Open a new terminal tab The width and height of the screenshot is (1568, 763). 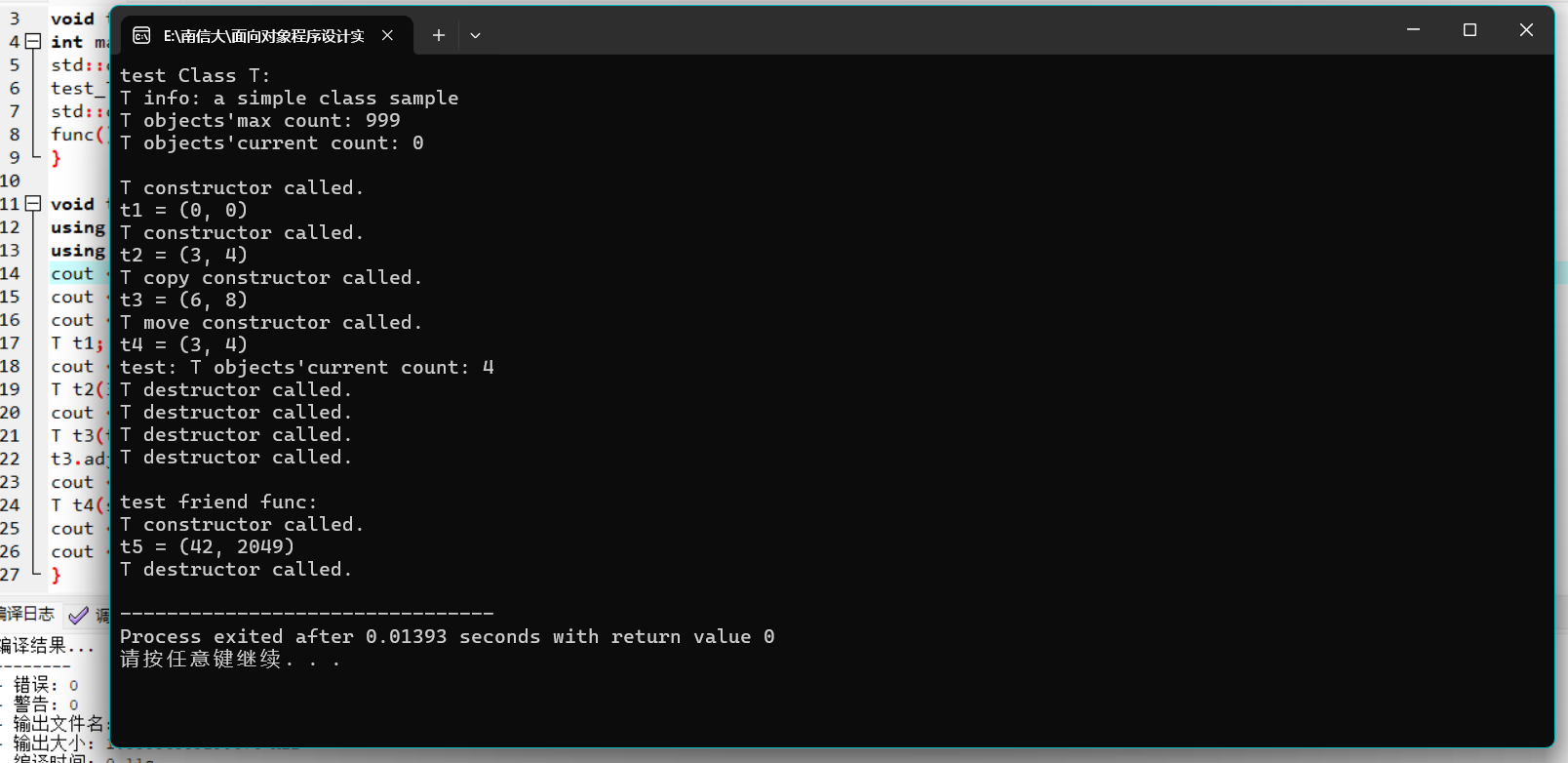(439, 35)
